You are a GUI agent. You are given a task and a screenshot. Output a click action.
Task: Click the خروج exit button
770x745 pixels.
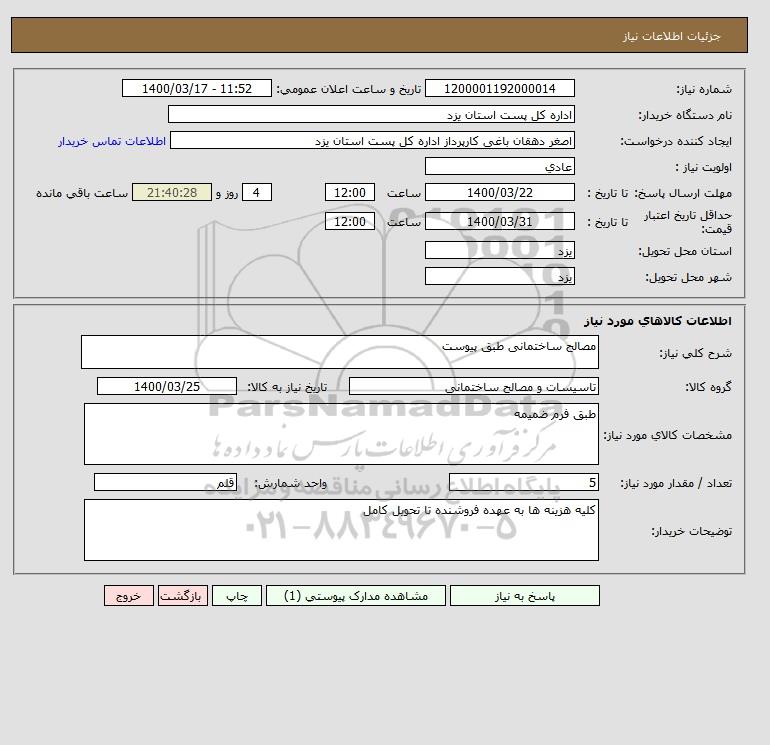[x=129, y=596]
